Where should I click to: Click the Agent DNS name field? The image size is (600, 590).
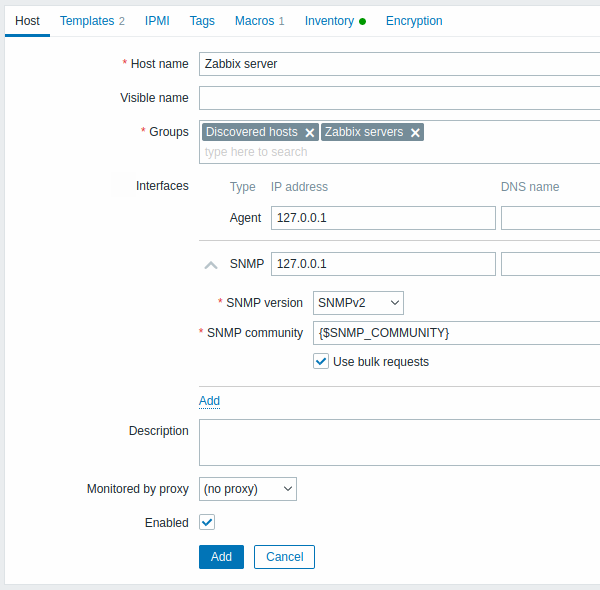(550, 218)
